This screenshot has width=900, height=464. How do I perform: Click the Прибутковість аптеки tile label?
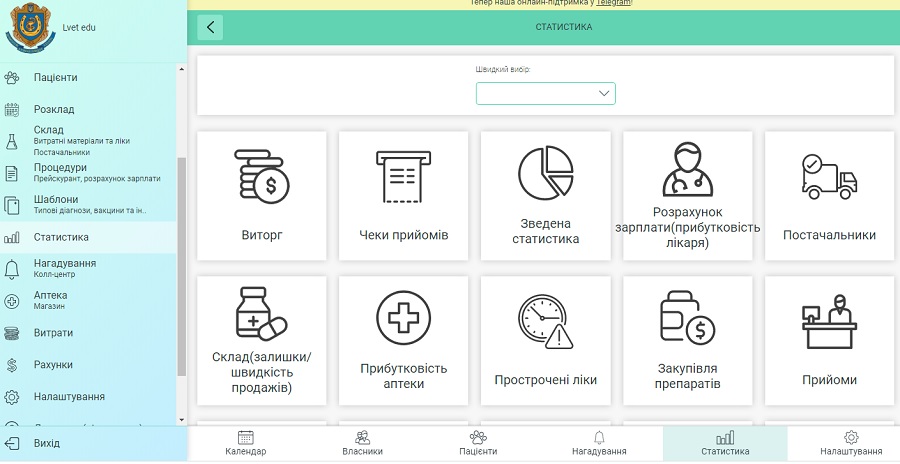[404, 376]
